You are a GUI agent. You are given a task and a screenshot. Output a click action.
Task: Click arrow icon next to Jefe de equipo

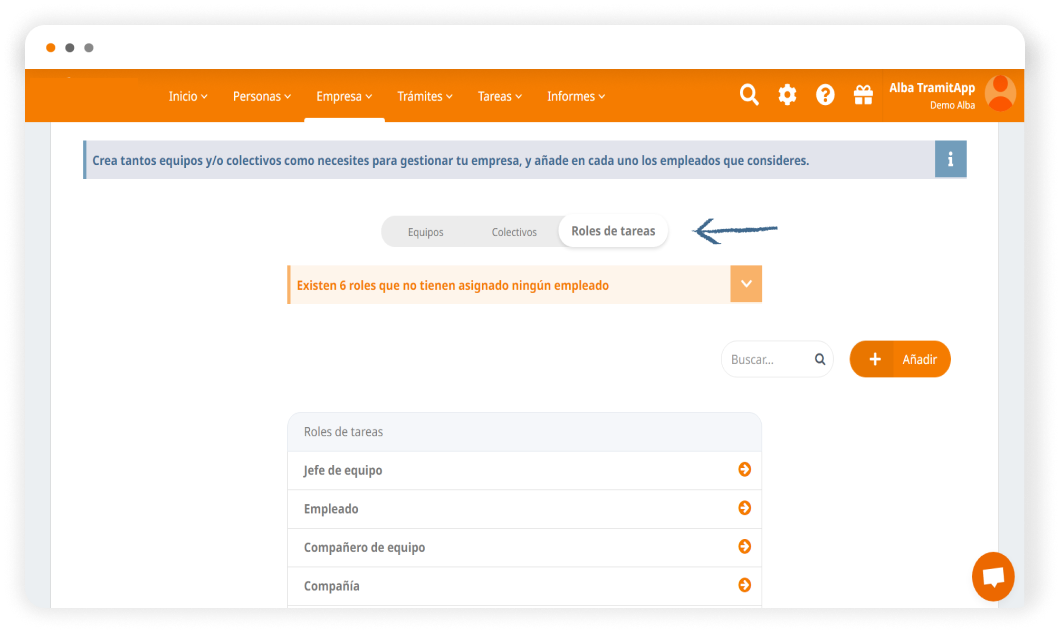(744, 470)
